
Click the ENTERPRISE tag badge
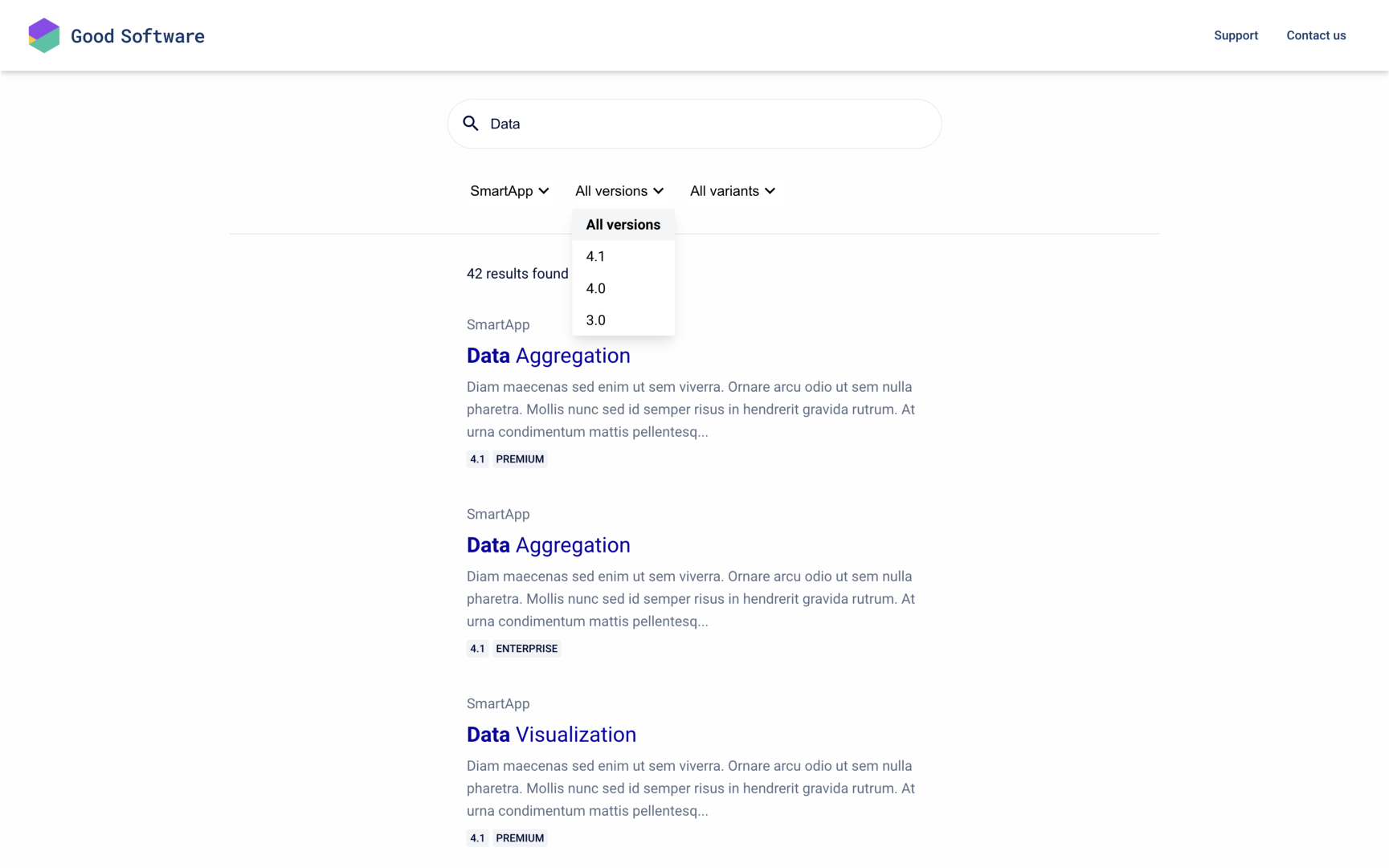[x=526, y=649]
